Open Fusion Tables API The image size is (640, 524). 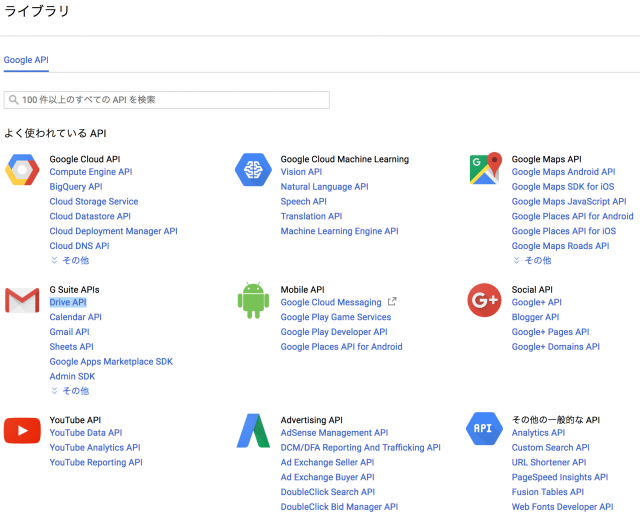[548, 492]
